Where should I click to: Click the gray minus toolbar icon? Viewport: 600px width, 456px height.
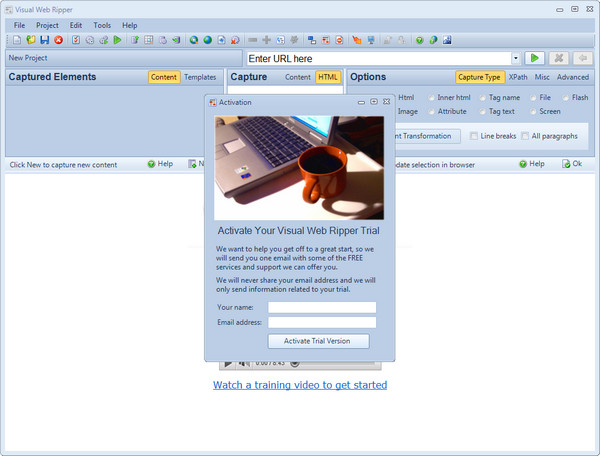(x=253, y=40)
